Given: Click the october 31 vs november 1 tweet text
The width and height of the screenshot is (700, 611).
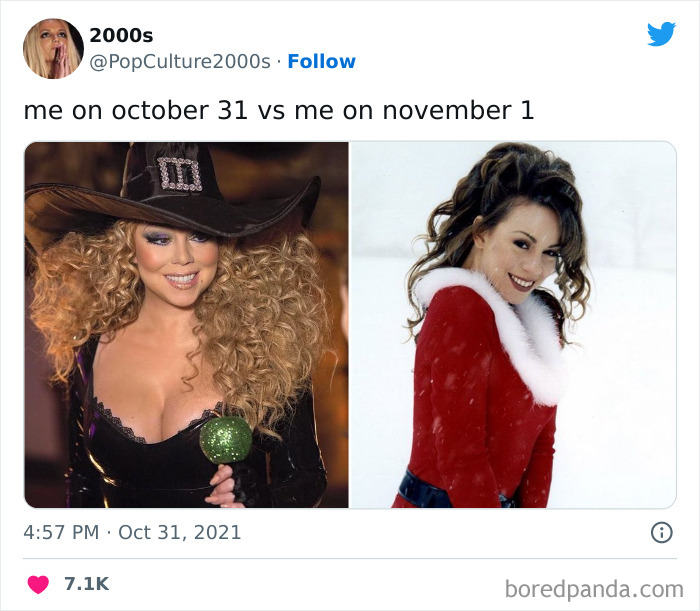Looking at the screenshot, I should 279,110.
